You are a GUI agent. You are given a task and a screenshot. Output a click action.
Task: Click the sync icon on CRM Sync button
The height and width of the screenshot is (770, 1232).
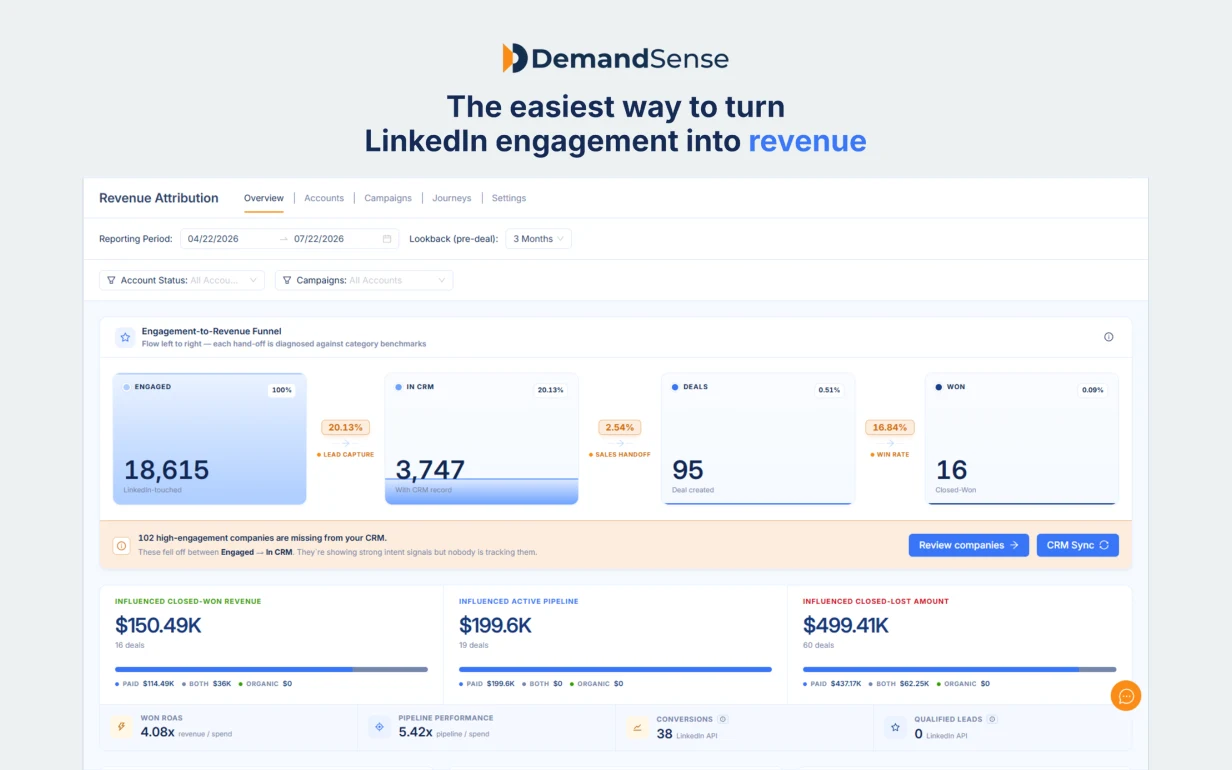click(1104, 545)
